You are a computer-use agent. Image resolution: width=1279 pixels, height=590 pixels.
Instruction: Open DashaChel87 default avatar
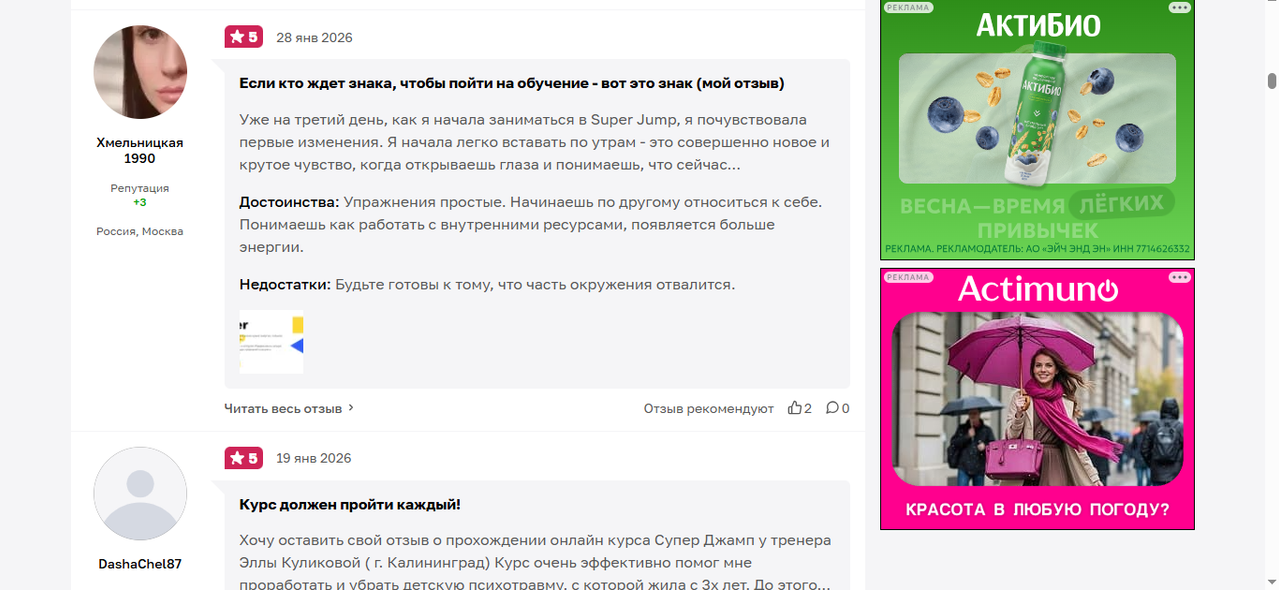tap(140, 493)
